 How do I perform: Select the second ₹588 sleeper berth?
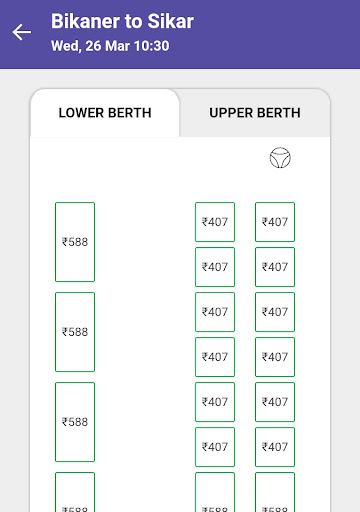tap(75, 332)
